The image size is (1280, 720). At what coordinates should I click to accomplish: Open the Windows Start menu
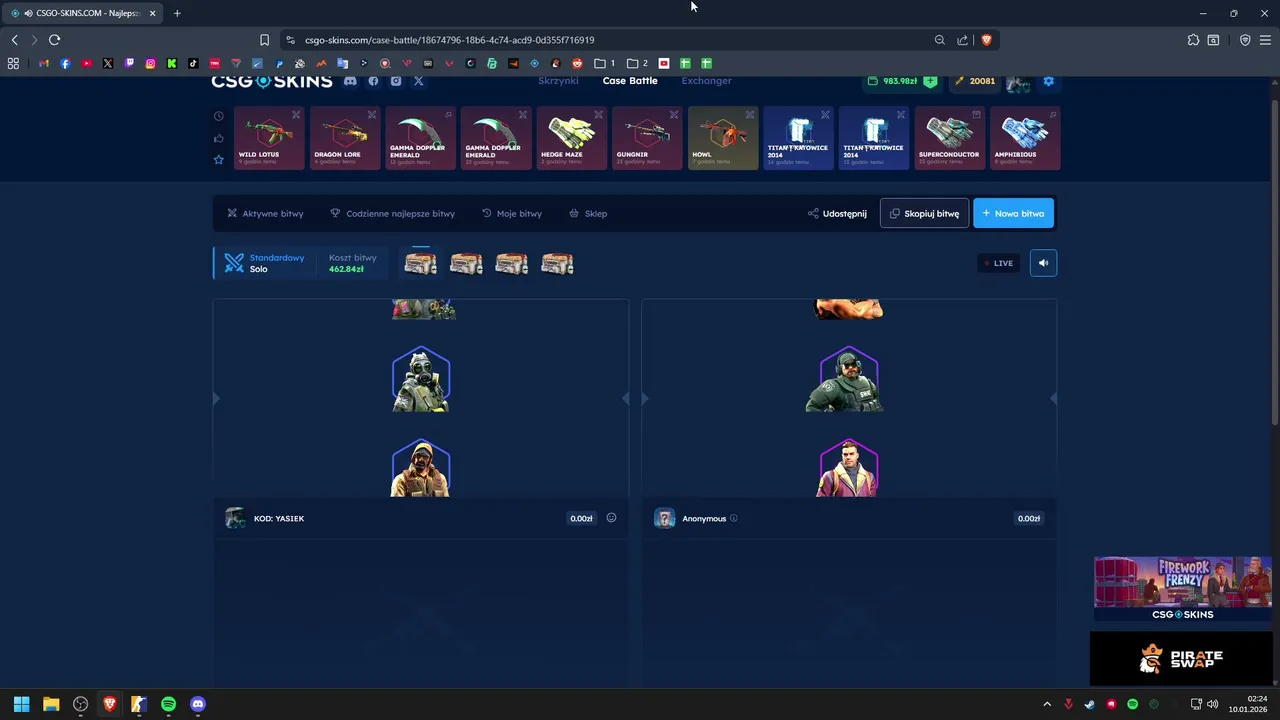[21, 704]
